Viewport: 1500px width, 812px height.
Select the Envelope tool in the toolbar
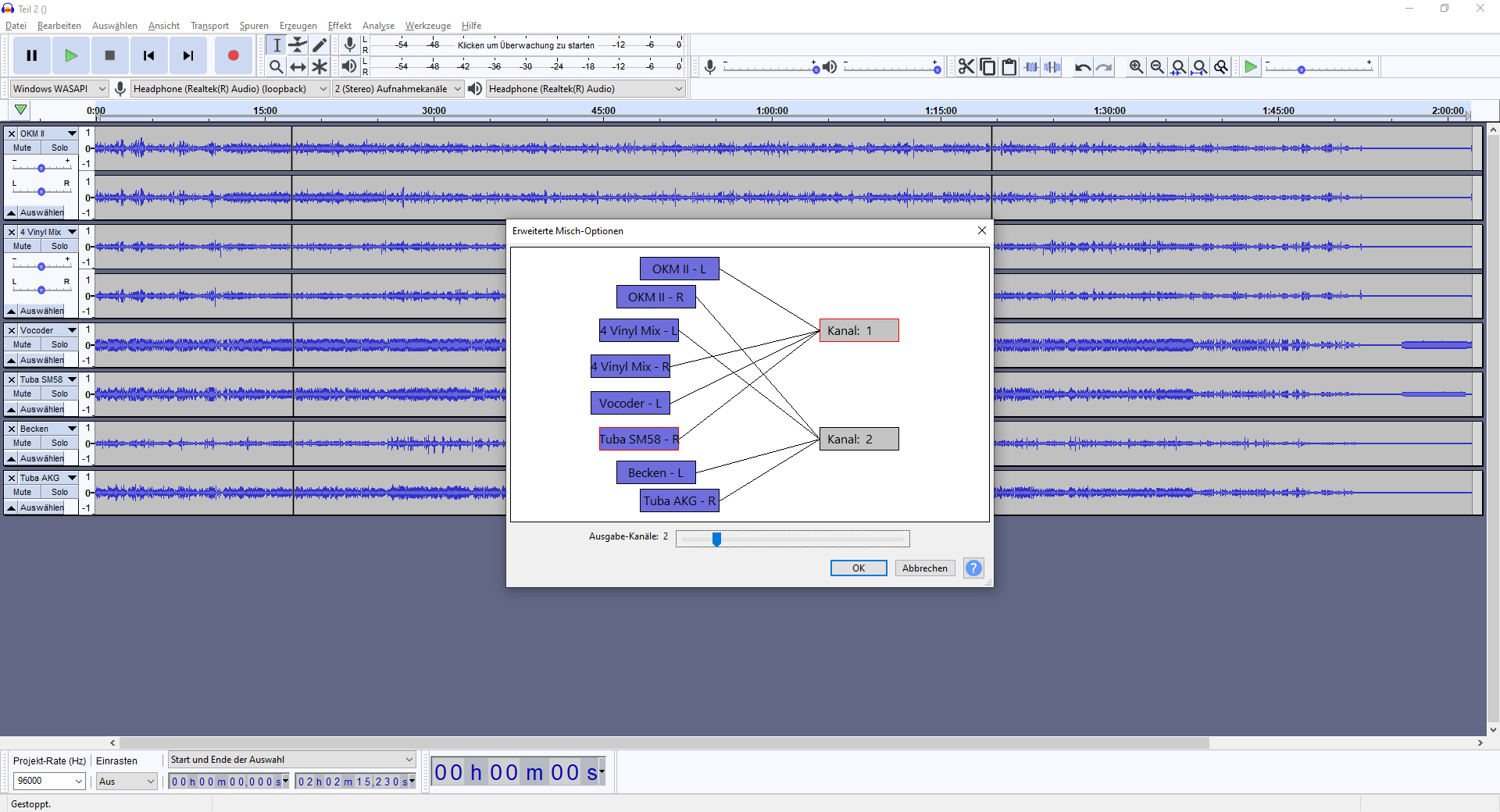tap(298, 45)
